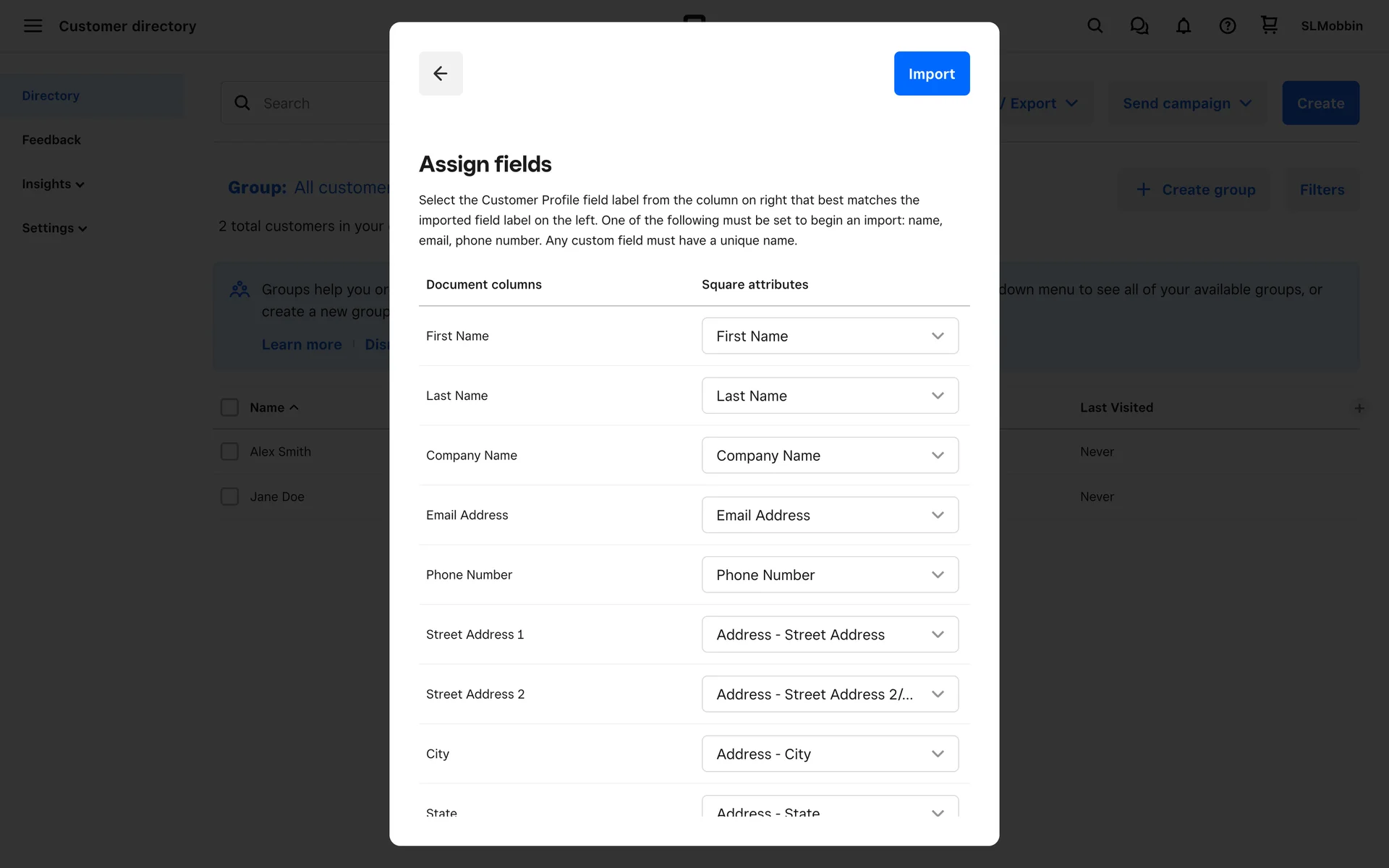
Task: Toggle the select-all Name header checkbox
Action: [229, 407]
